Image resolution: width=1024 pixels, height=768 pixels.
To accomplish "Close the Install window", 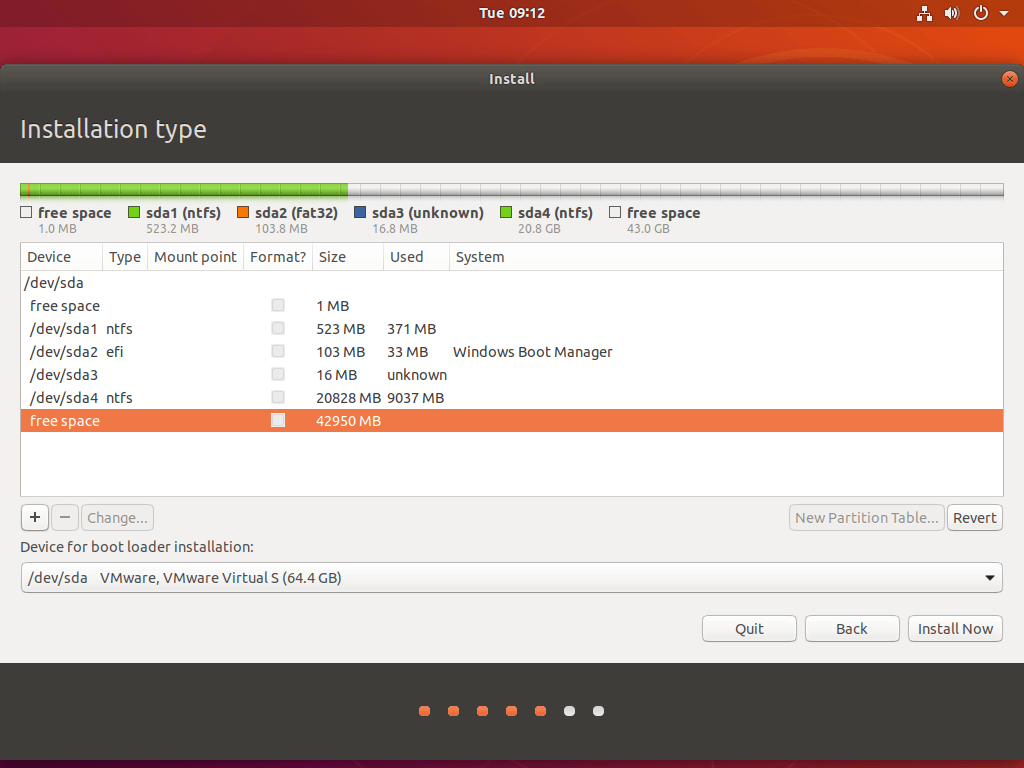I will pyautogui.click(x=1010, y=79).
